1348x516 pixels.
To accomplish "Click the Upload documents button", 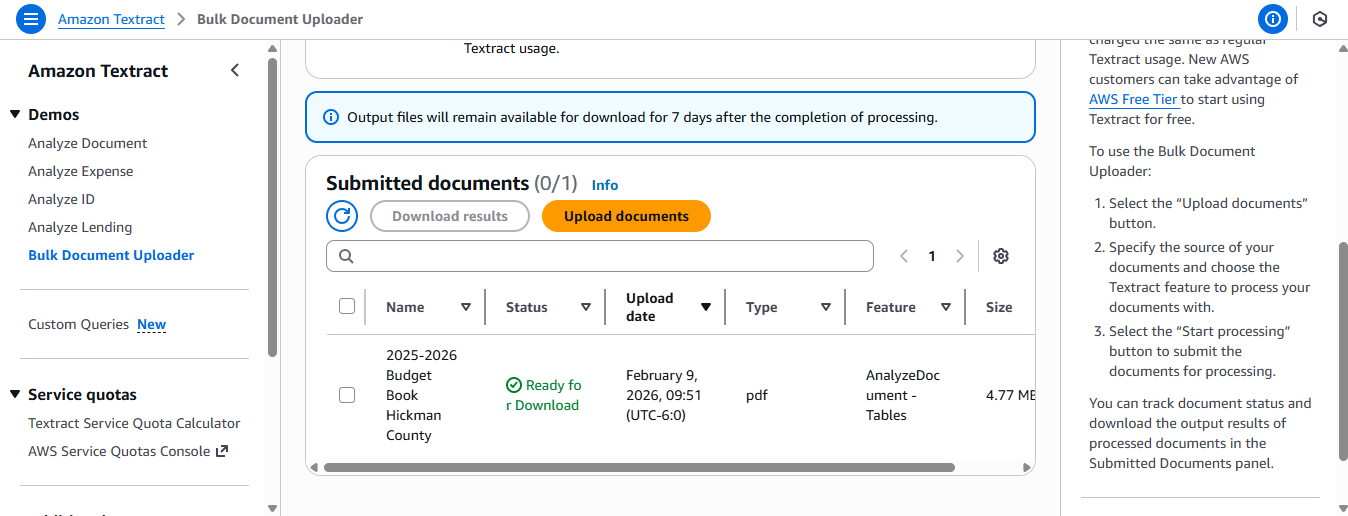I will tap(626, 216).
